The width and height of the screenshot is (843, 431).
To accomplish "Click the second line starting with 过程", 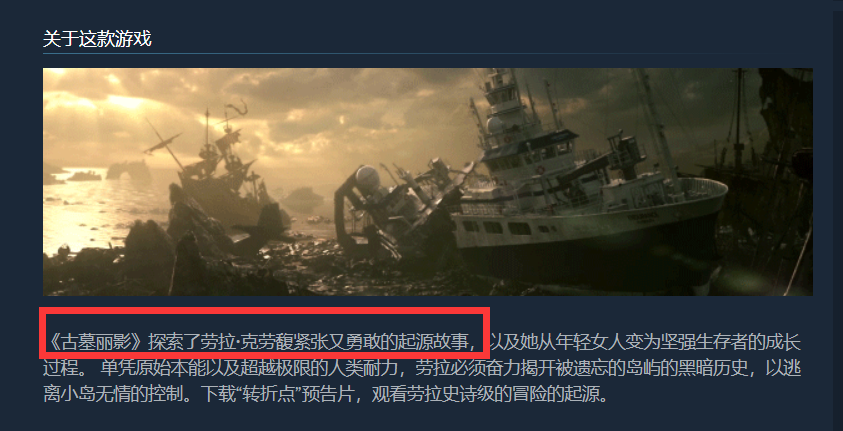I will (422, 368).
